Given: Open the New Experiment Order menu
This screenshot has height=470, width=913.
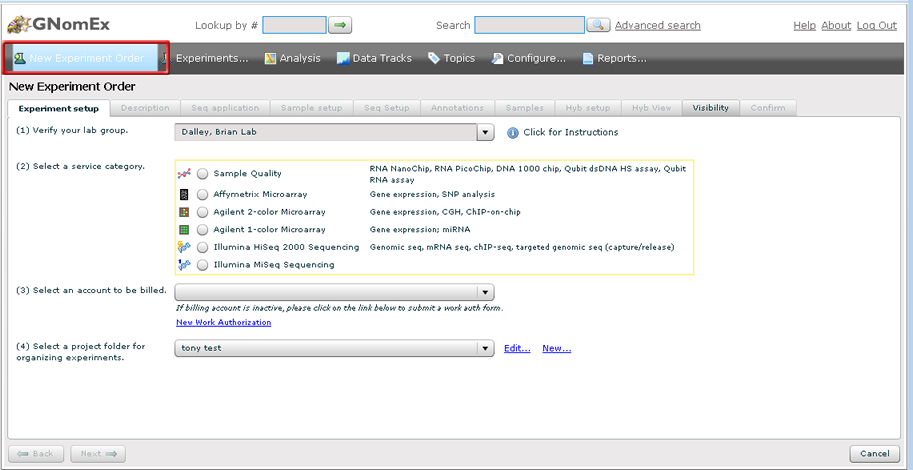Looking at the screenshot, I should [x=86, y=58].
